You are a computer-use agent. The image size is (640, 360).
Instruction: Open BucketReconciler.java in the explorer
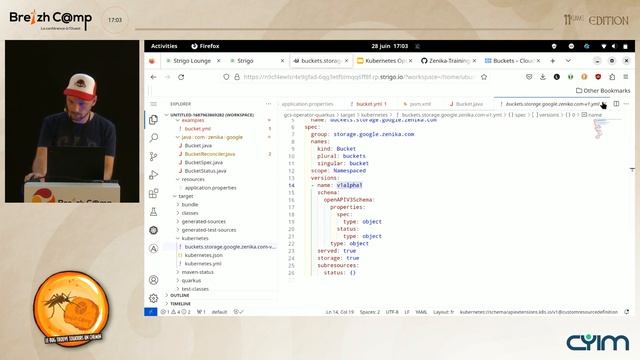tap(210, 154)
